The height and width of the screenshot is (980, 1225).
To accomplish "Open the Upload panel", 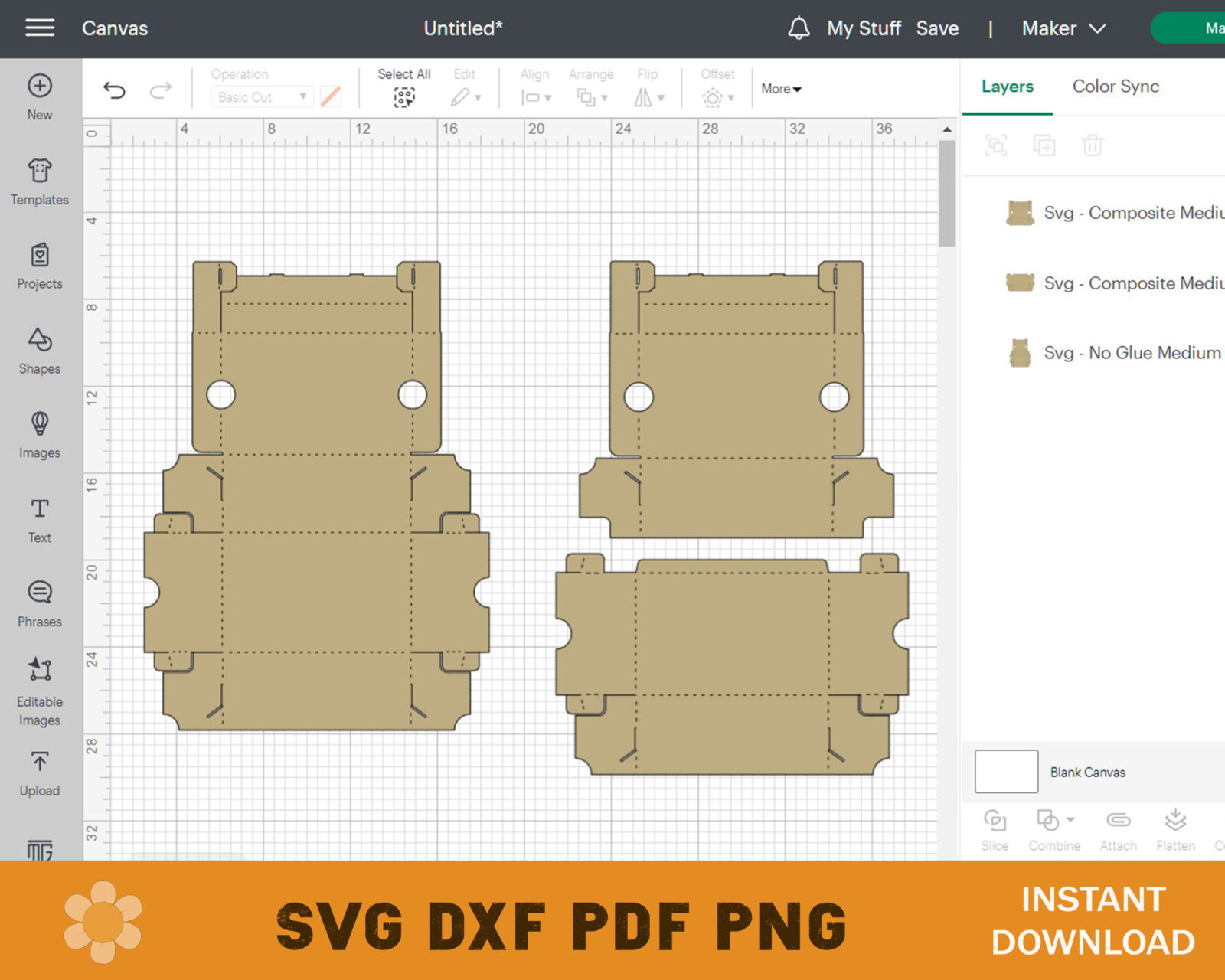I will click(40, 774).
